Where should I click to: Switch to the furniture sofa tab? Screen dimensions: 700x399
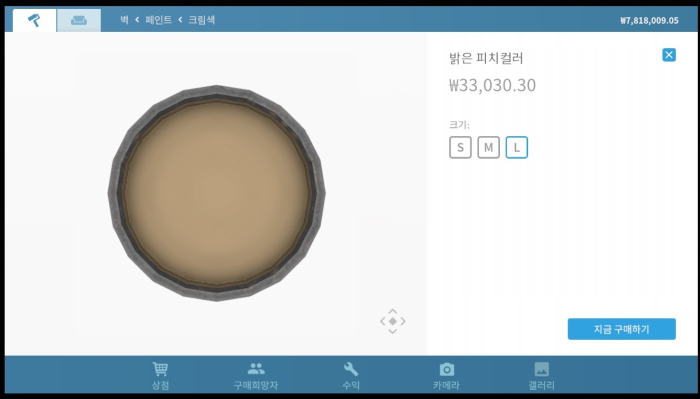(x=79, y=21)
